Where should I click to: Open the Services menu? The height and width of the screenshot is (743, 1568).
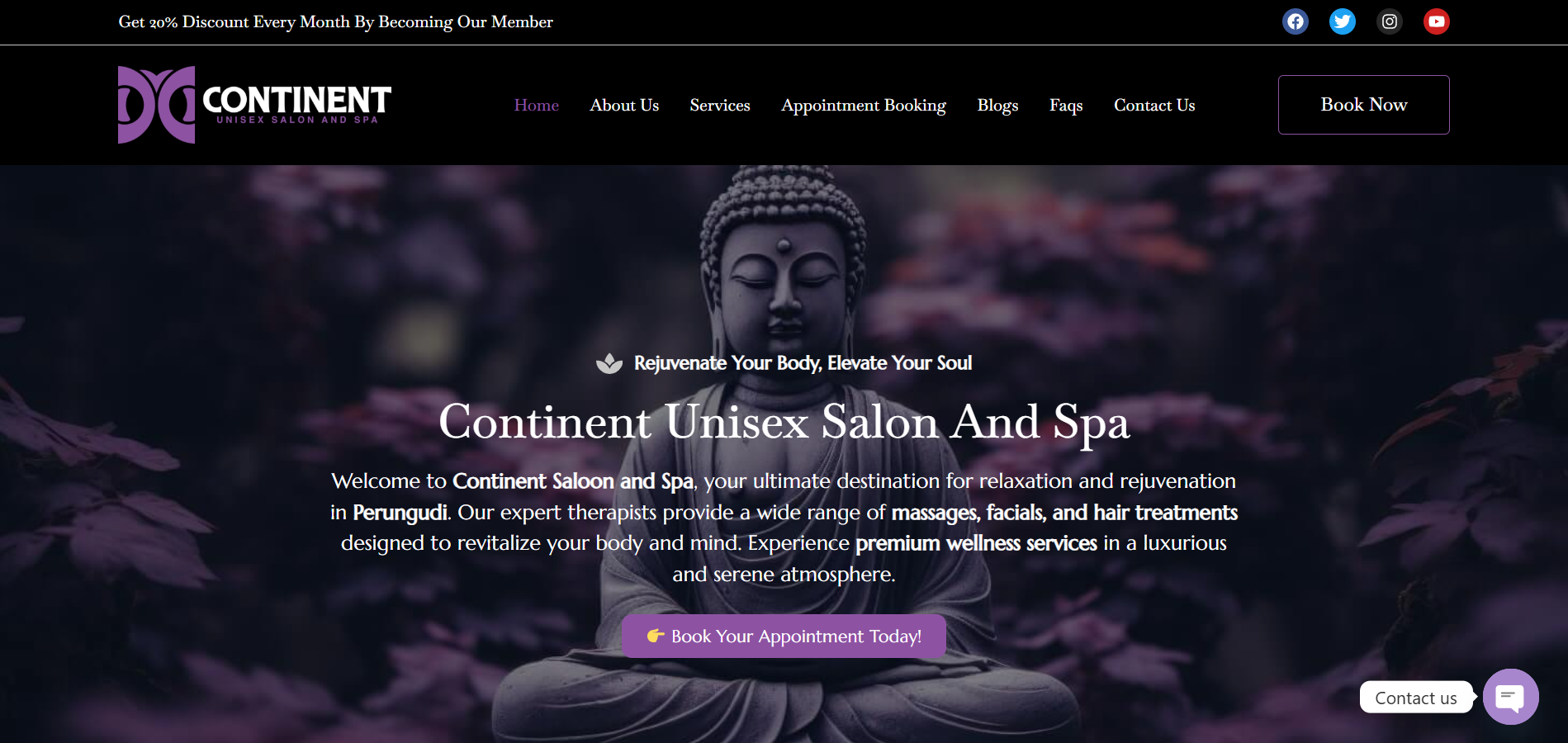point(720,105)
